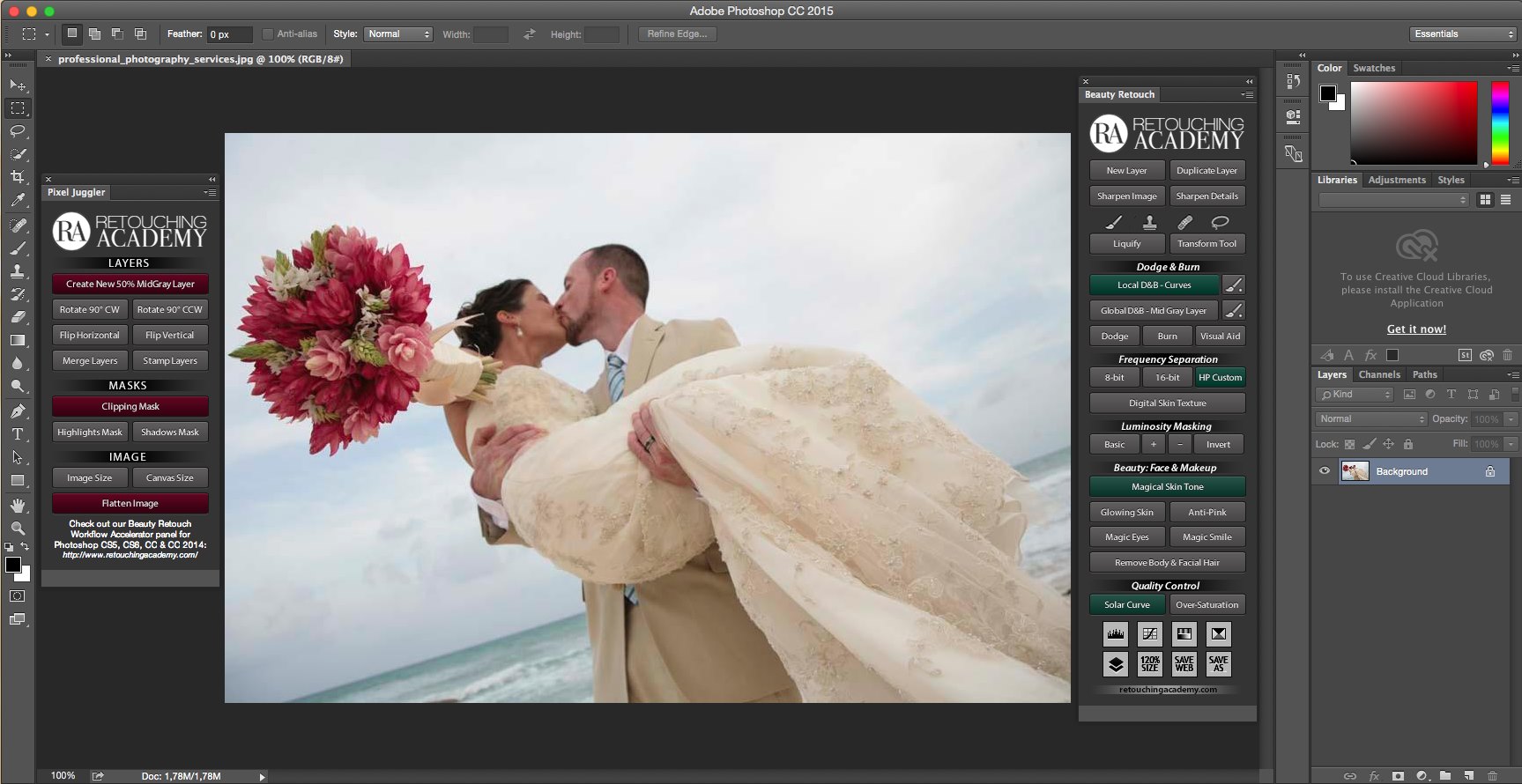Select the Clone Stamp tool

[x=18, y=271]
